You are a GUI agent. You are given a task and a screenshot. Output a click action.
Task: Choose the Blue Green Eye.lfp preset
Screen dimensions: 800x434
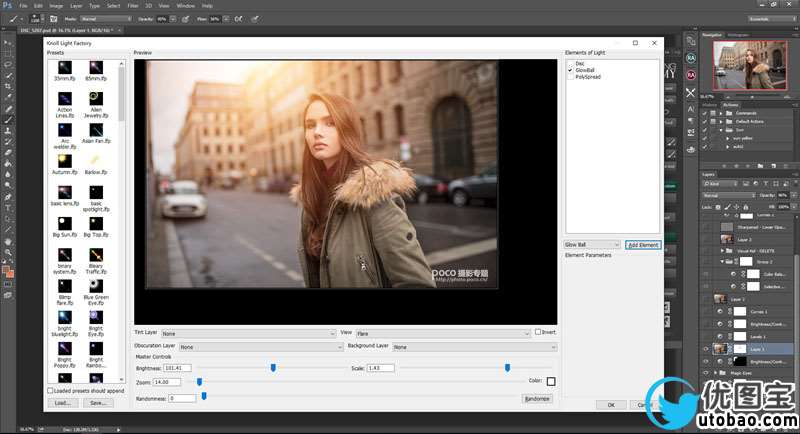coord(96,286)
